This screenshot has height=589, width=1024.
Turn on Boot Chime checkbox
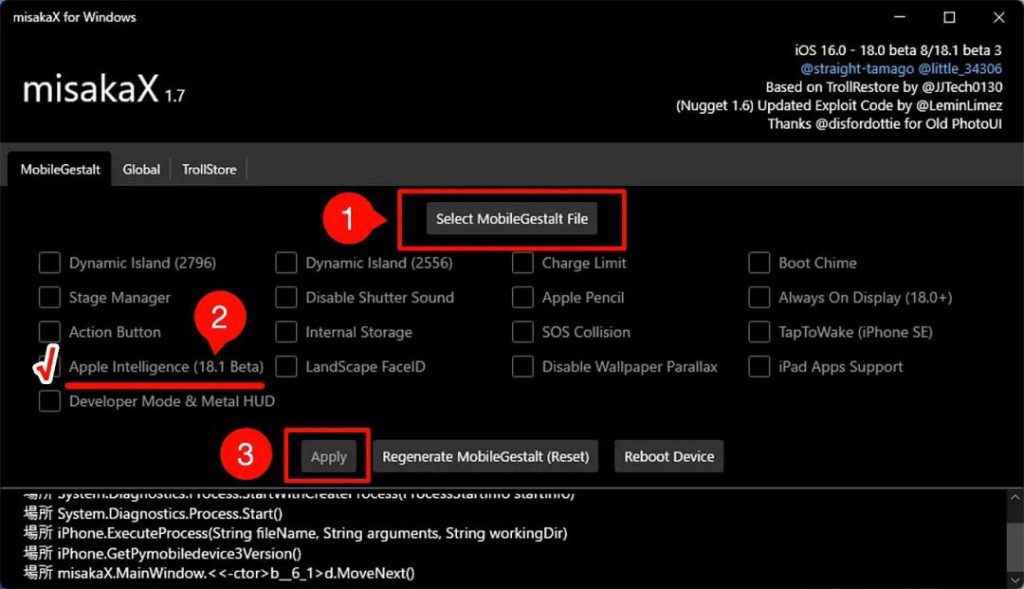(x=759, y=263)
